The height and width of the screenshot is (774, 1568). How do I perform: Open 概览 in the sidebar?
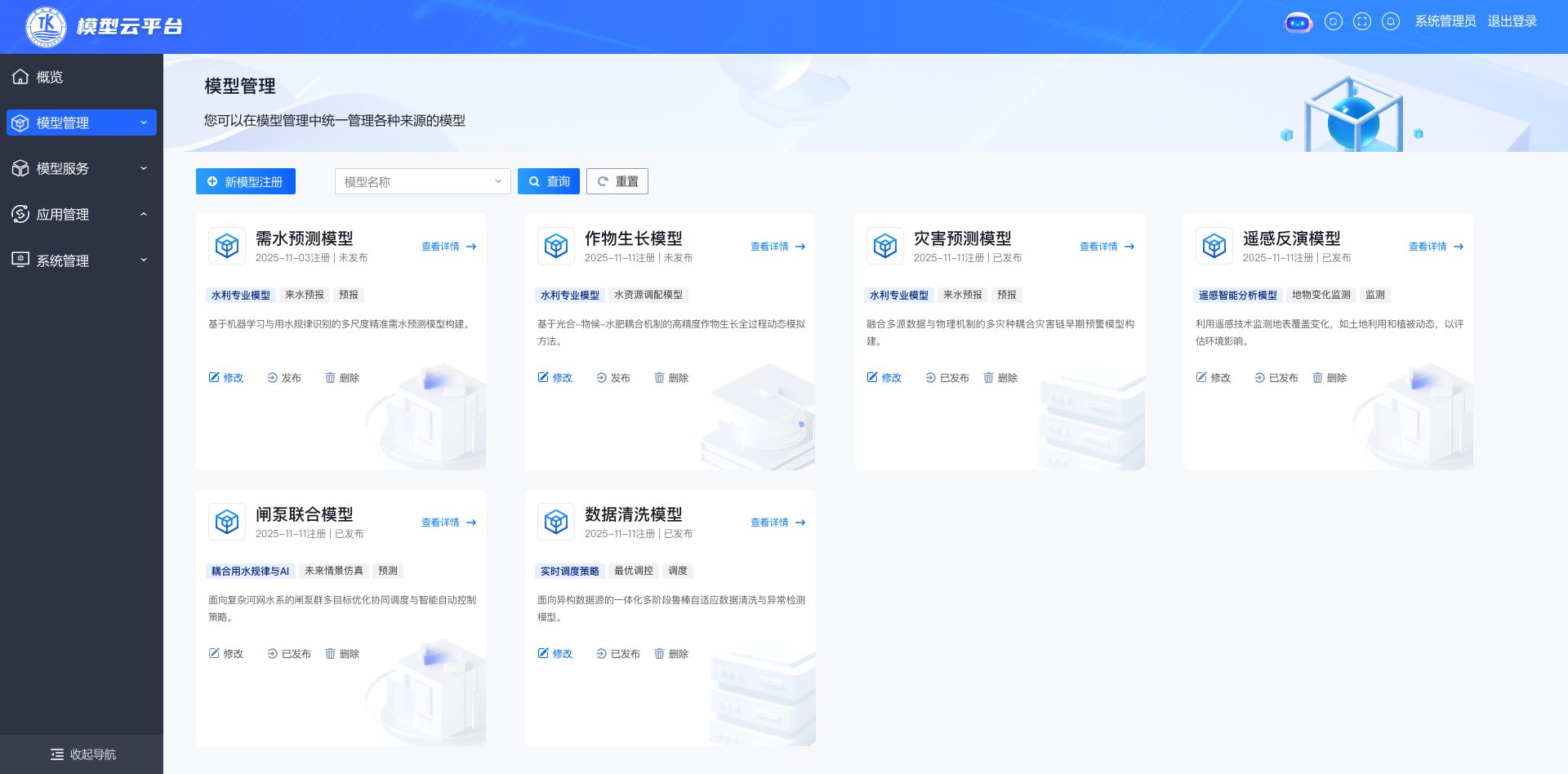pos(82,77)
